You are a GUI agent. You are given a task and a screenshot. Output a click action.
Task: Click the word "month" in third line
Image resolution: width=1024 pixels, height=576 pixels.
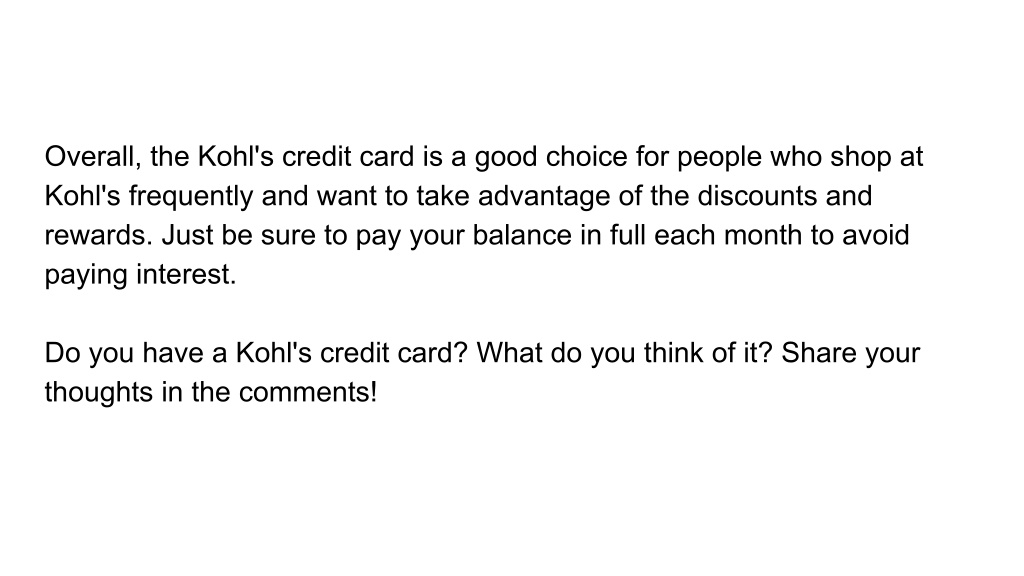763,235
